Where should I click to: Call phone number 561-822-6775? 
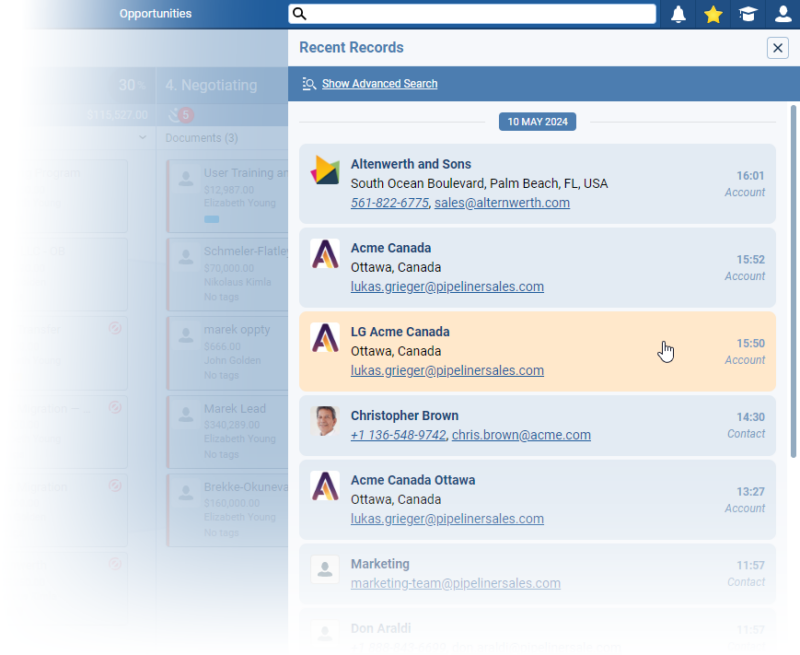(390, 203)
